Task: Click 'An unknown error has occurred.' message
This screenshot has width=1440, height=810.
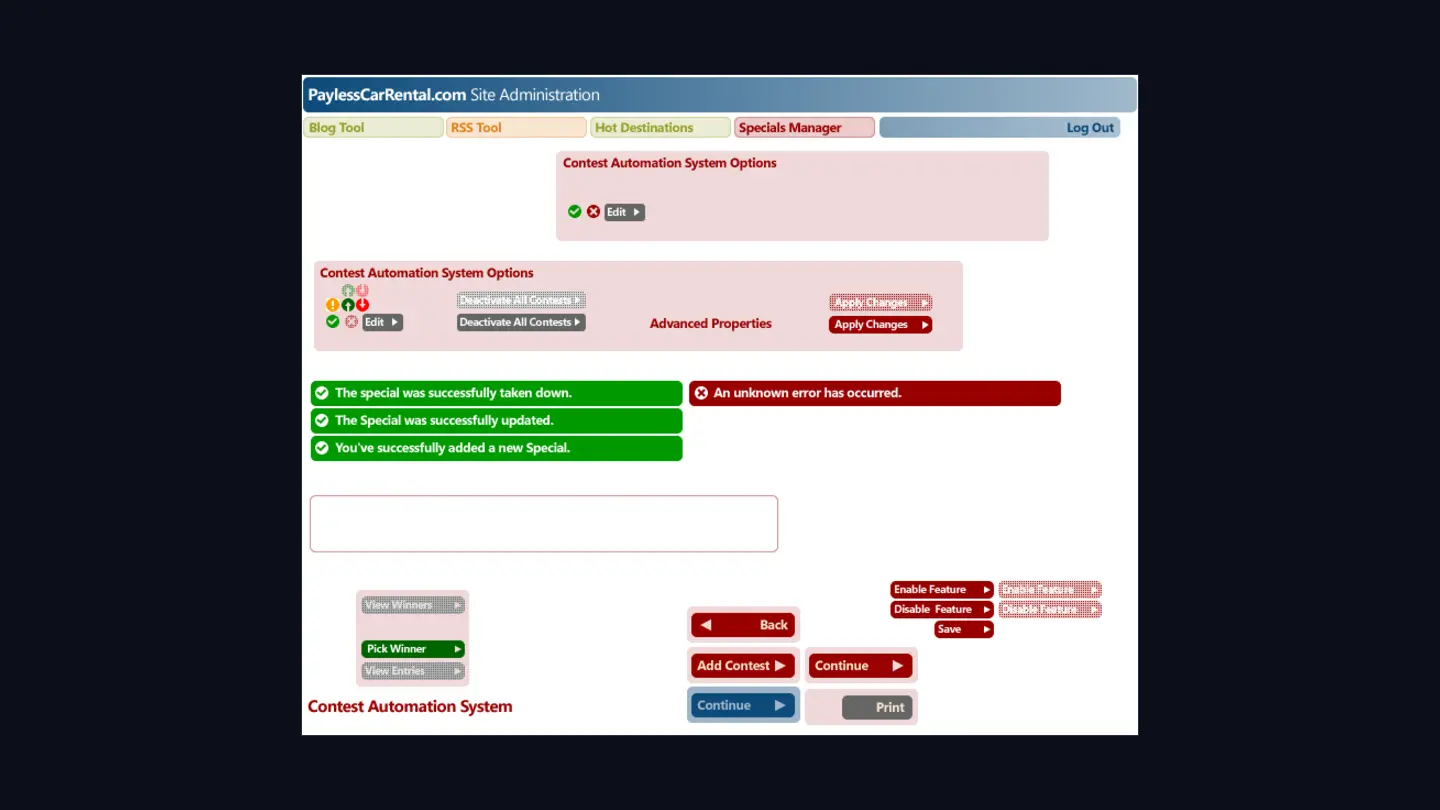Action: (875, 393)
